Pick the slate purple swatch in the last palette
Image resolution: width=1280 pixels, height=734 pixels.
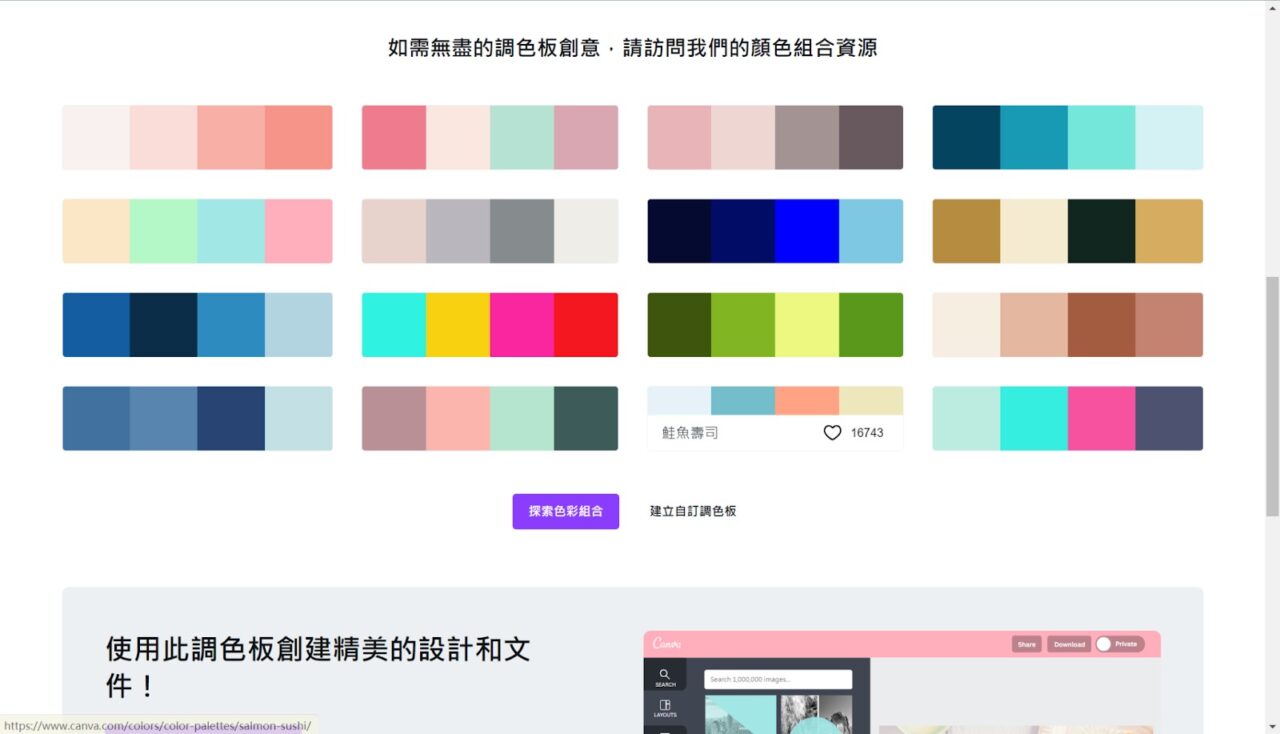coord(1169,418)
